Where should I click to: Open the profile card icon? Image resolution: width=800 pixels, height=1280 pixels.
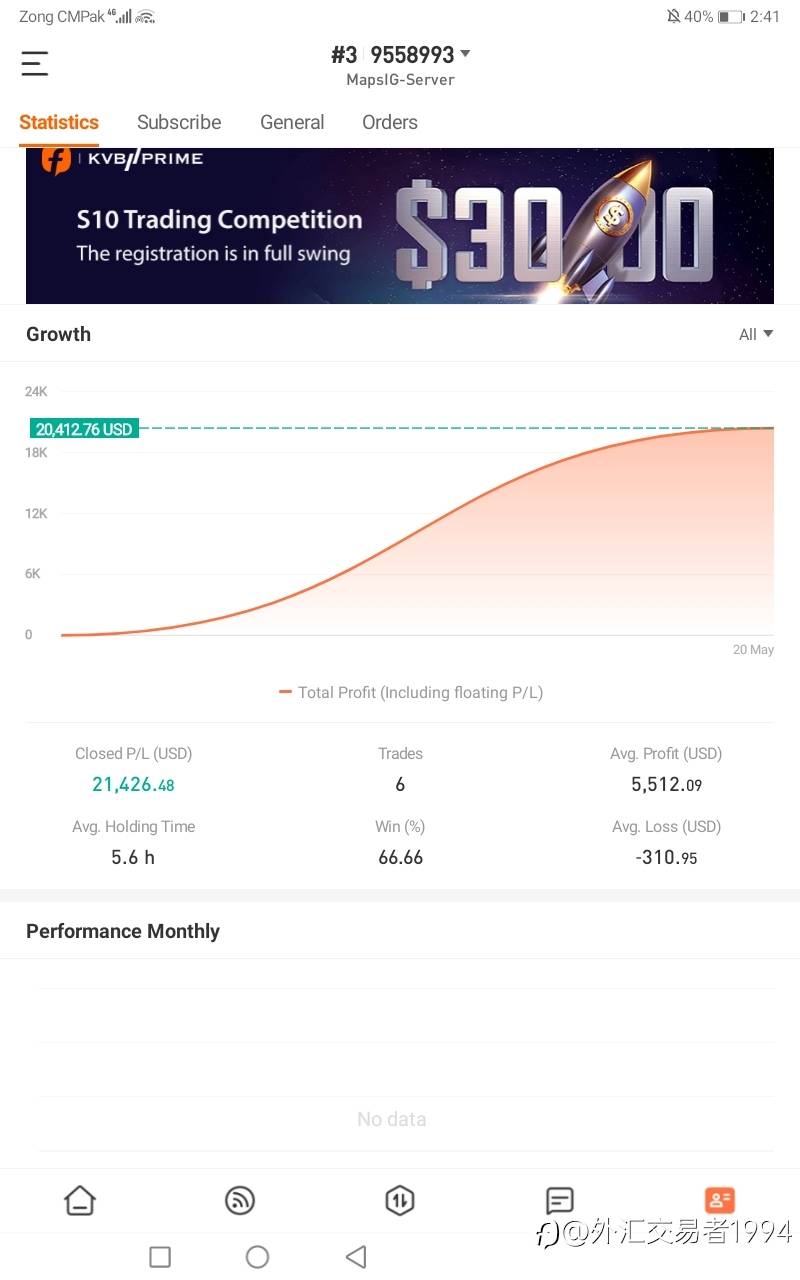(x=719, y=1200)
